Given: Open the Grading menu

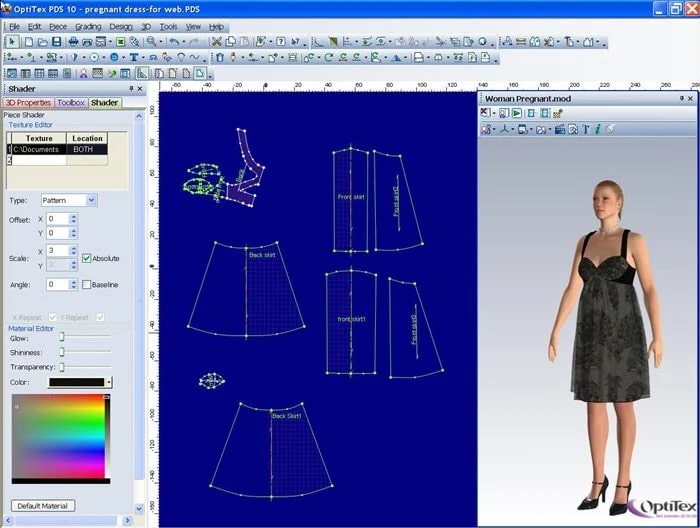Looking at the screenshot, I should (x=88, y=27).
